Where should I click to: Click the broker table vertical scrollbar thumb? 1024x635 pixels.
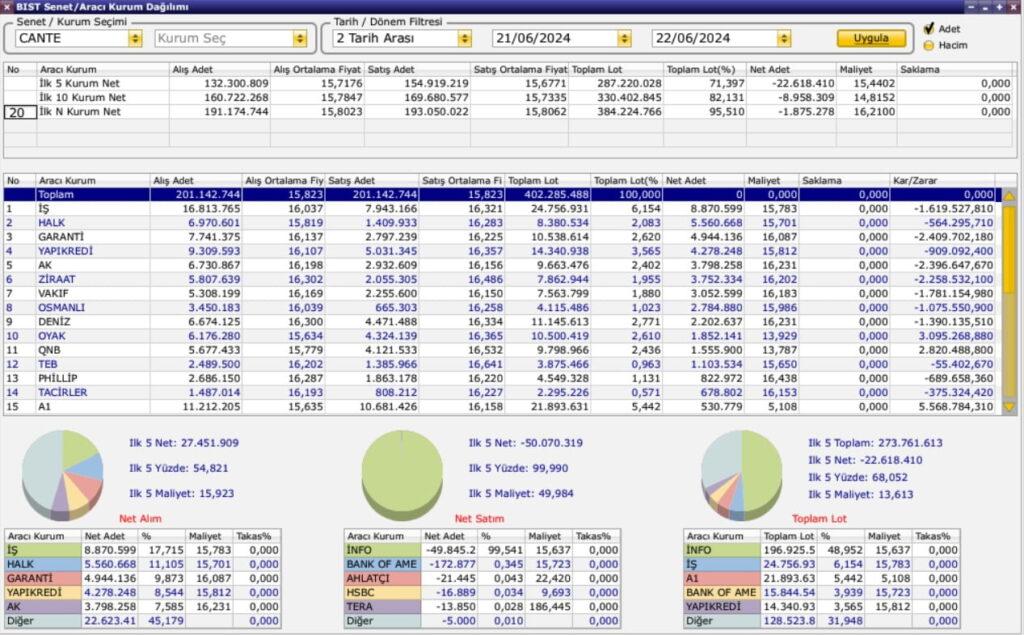1009,250
